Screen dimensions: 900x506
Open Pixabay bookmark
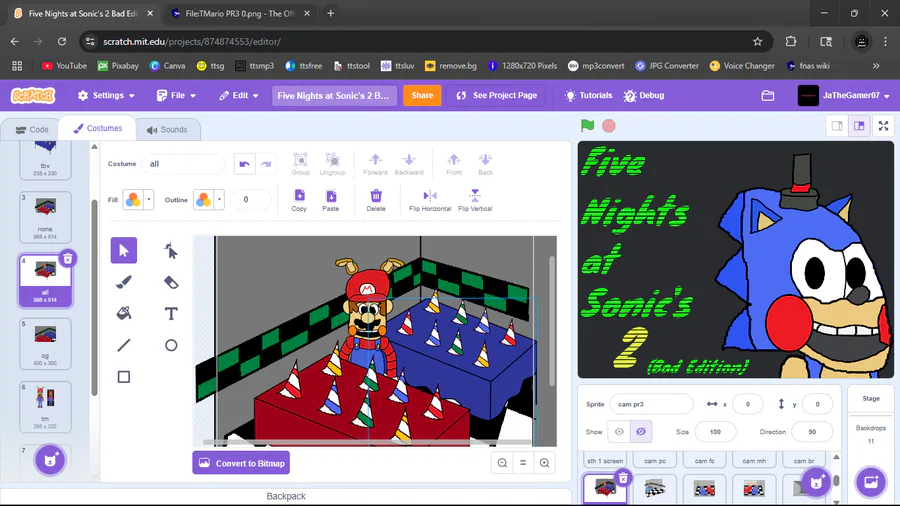point(118,66)
